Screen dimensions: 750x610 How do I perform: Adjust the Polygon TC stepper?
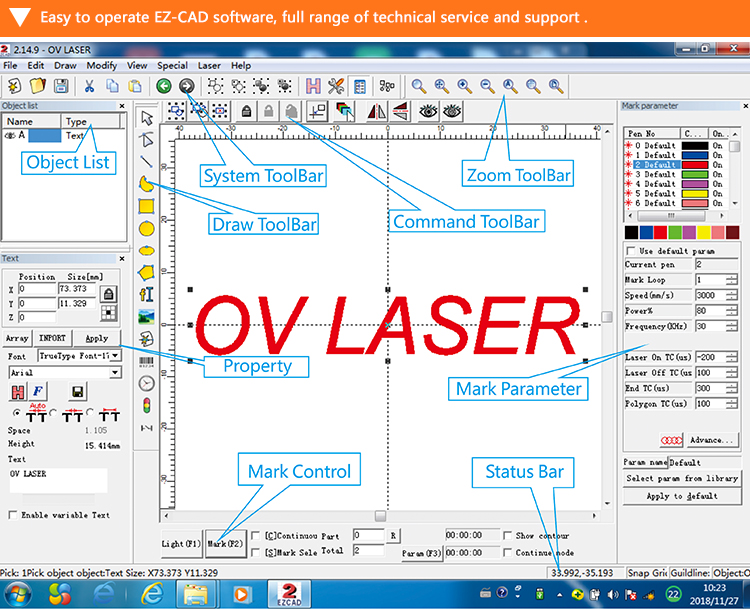coord(731,404)
